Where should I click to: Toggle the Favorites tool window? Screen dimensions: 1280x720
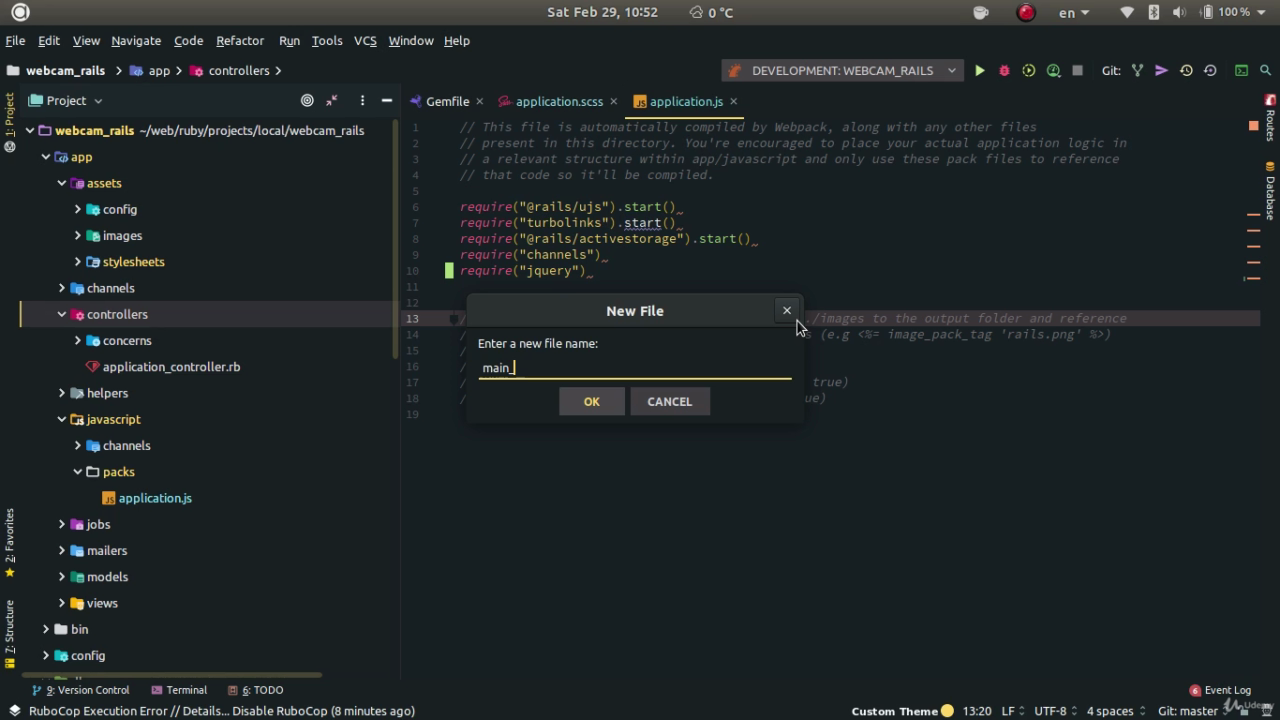click(x=10, y=543)
